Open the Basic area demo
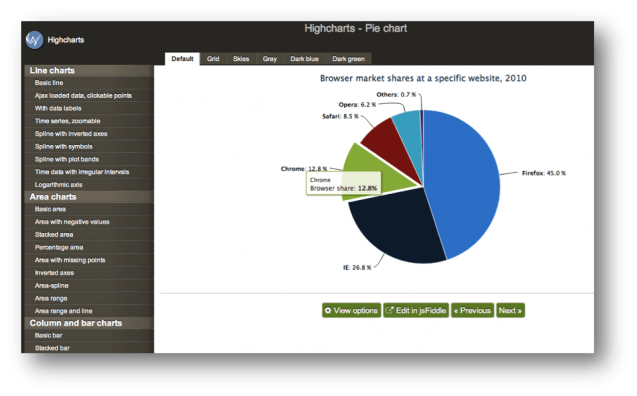The image size is (637, 396). click(89, 209)
